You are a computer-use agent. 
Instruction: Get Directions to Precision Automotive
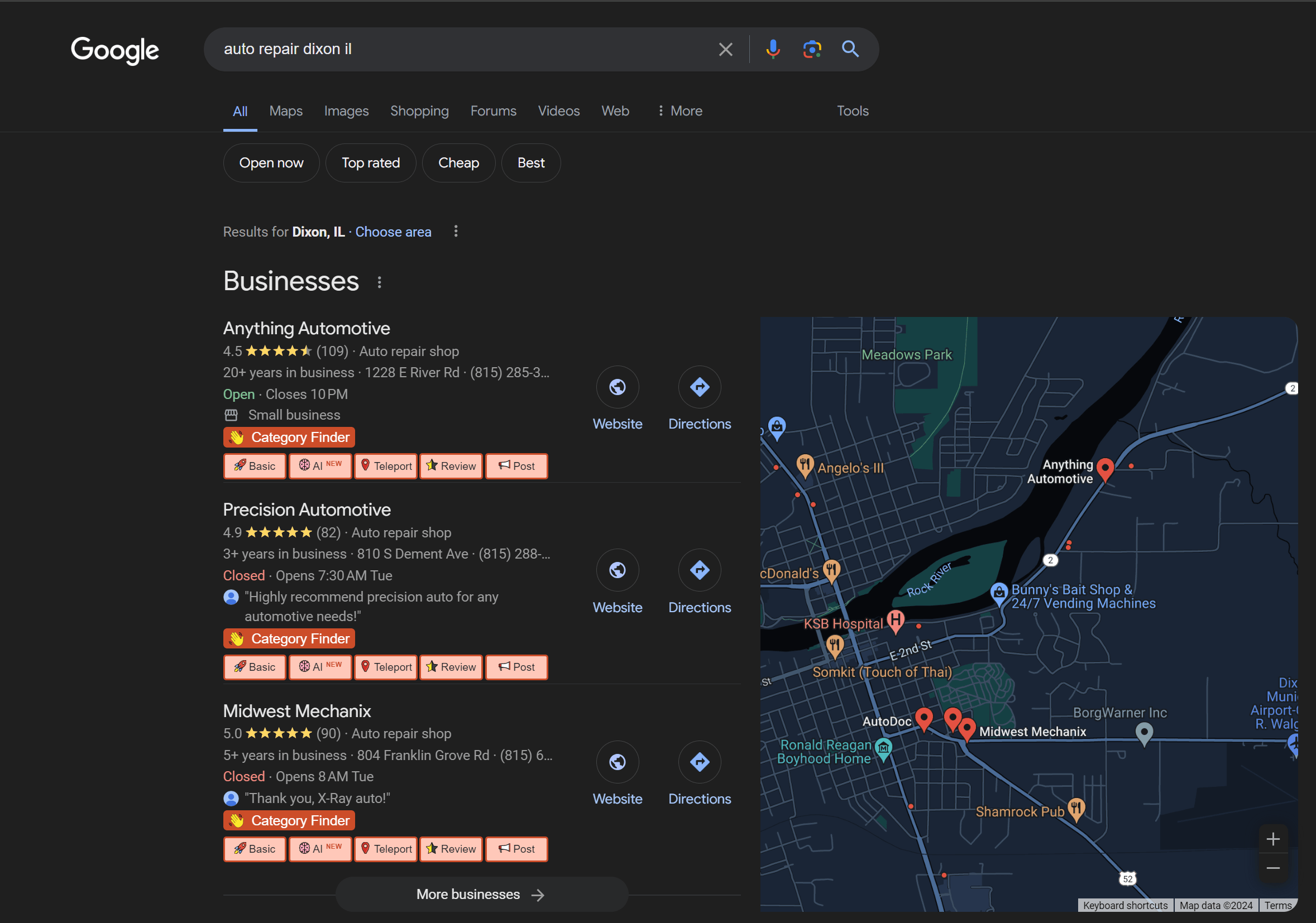click(699, 570)
